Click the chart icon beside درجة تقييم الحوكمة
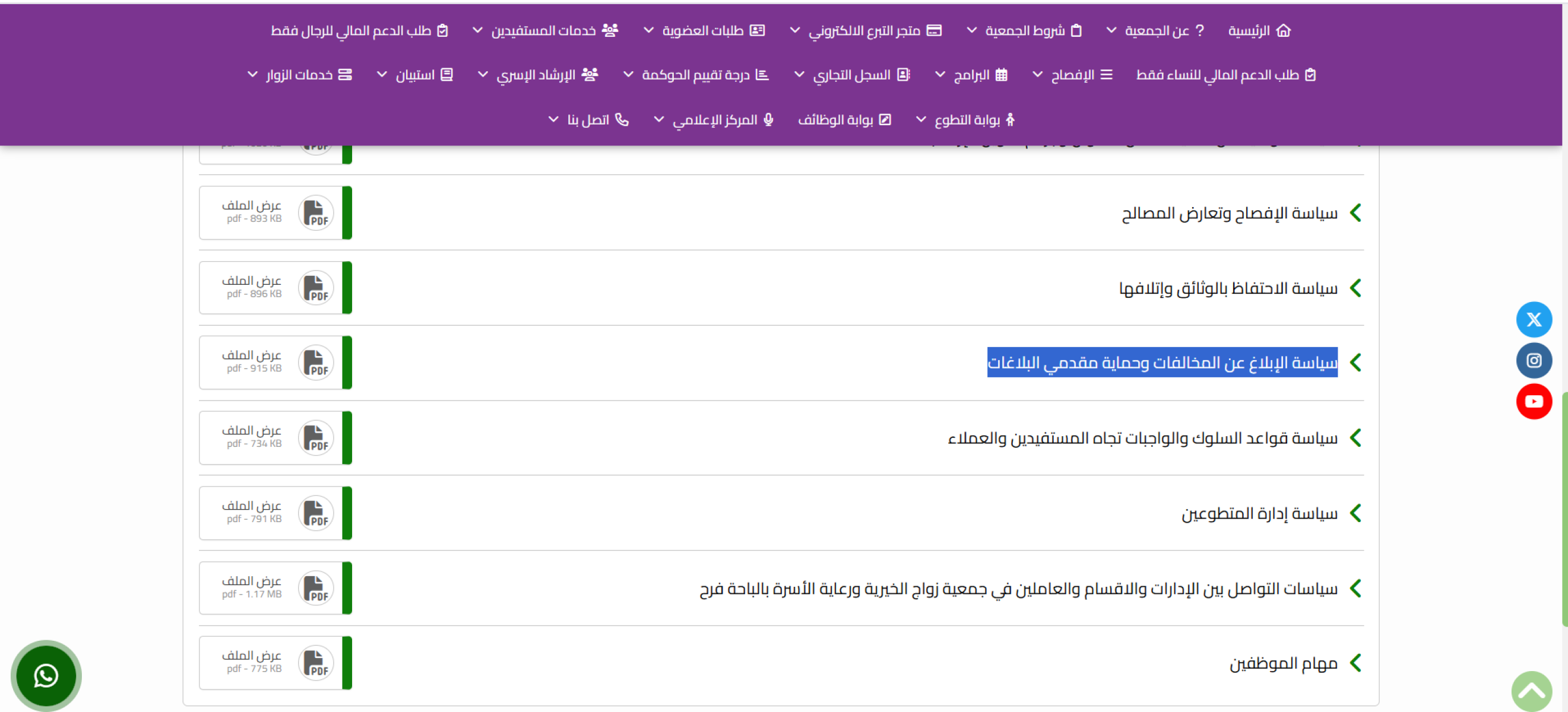Screen dimensions: 1568x712 (x=762, y=74)
